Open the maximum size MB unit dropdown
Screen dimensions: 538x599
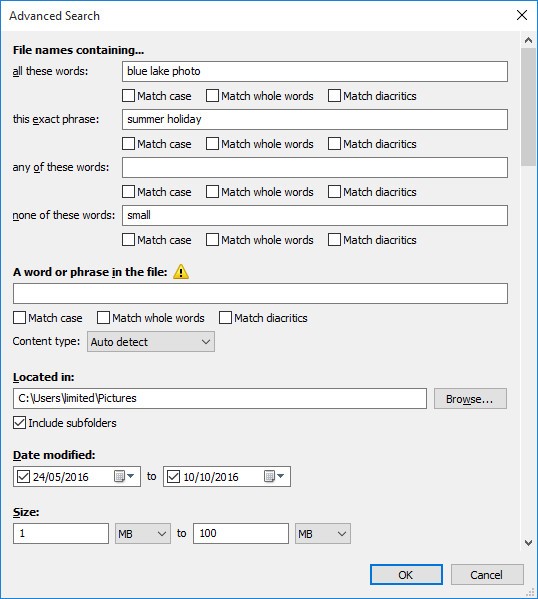323,533
